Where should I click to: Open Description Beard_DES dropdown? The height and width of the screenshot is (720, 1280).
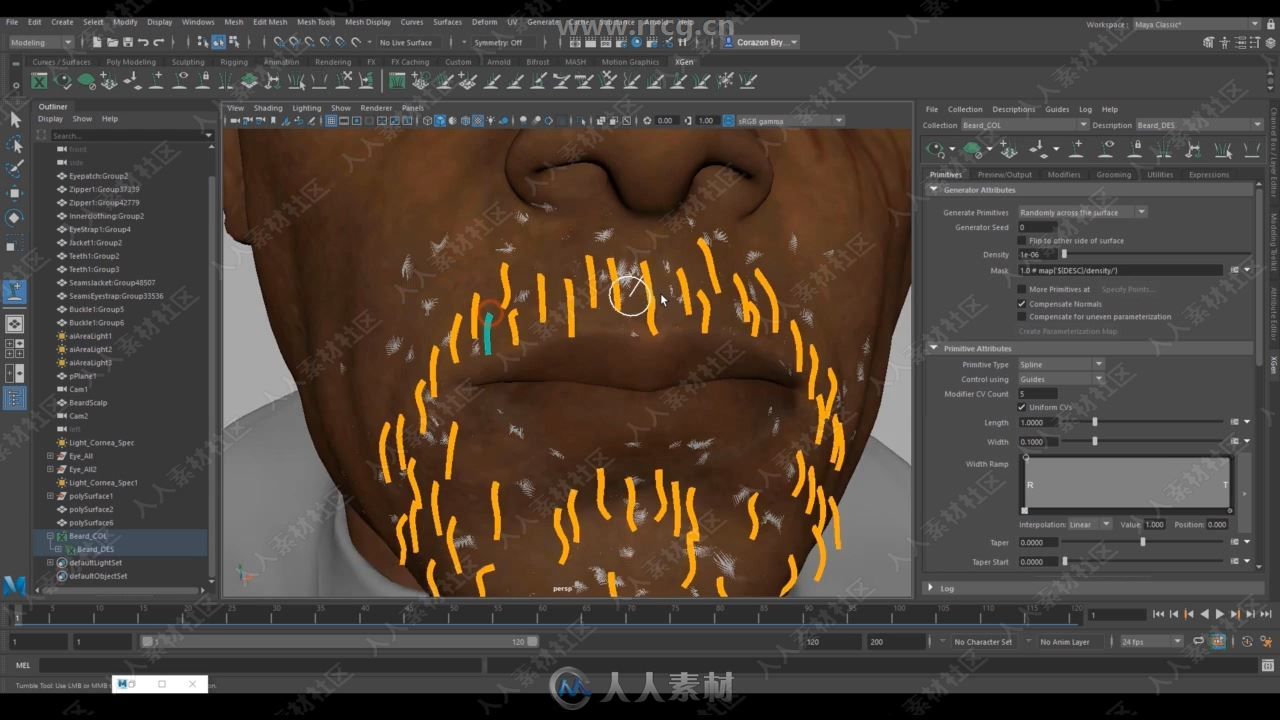(x=1199, y=125)
